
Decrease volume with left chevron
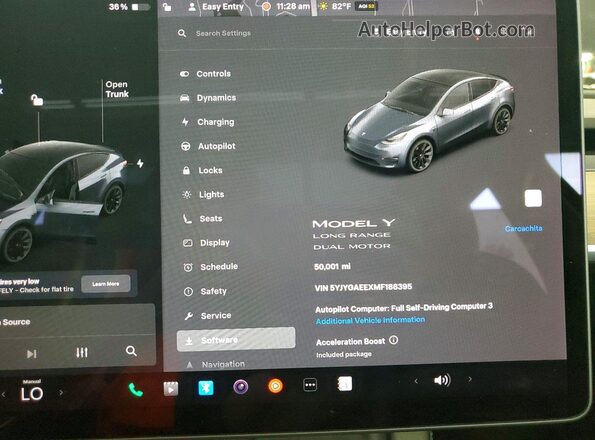click(416, 380)
